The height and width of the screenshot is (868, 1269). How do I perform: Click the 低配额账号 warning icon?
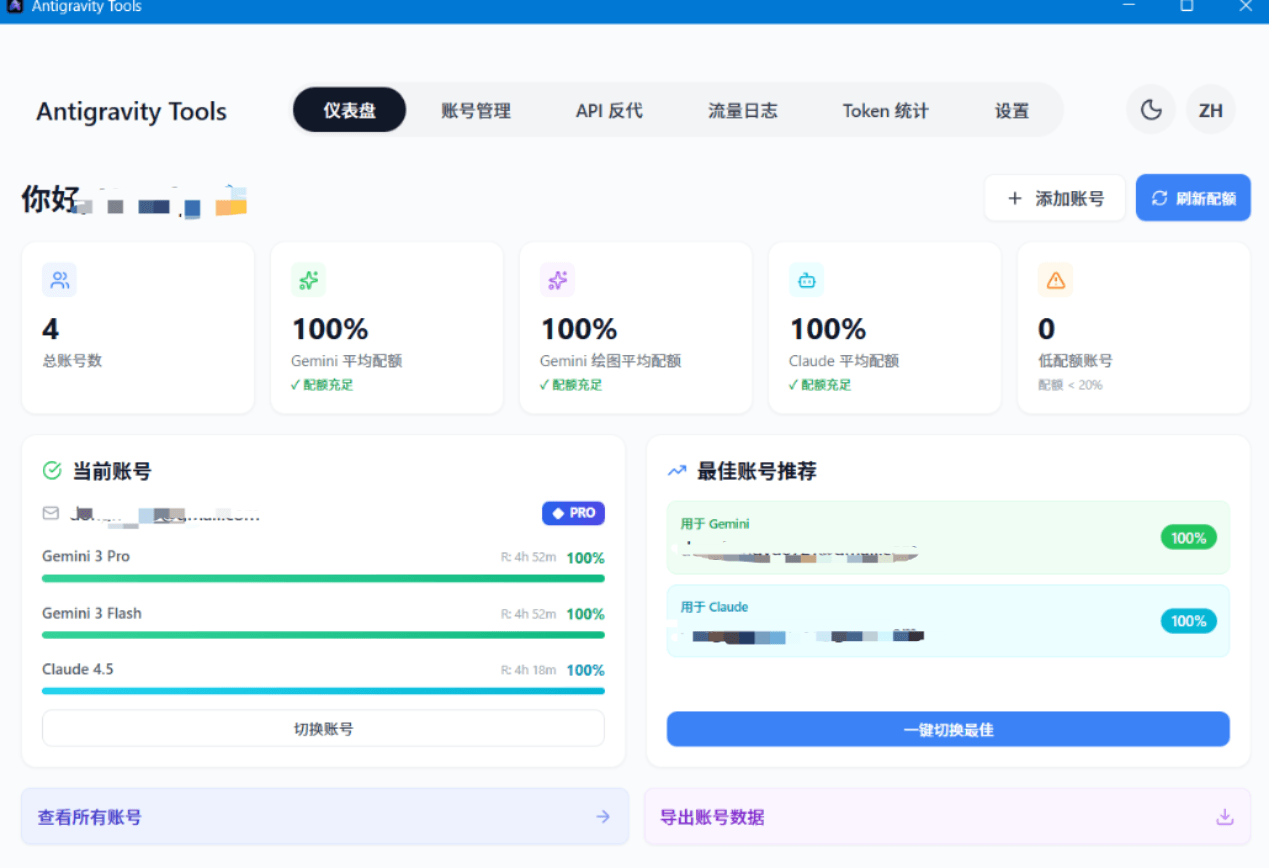tap(1056, 280)
